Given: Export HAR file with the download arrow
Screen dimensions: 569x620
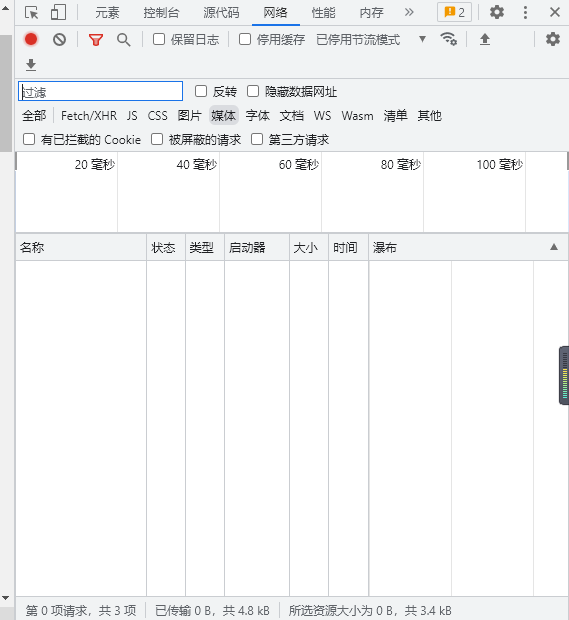Looking at the screenshot, I should [31, 65].
